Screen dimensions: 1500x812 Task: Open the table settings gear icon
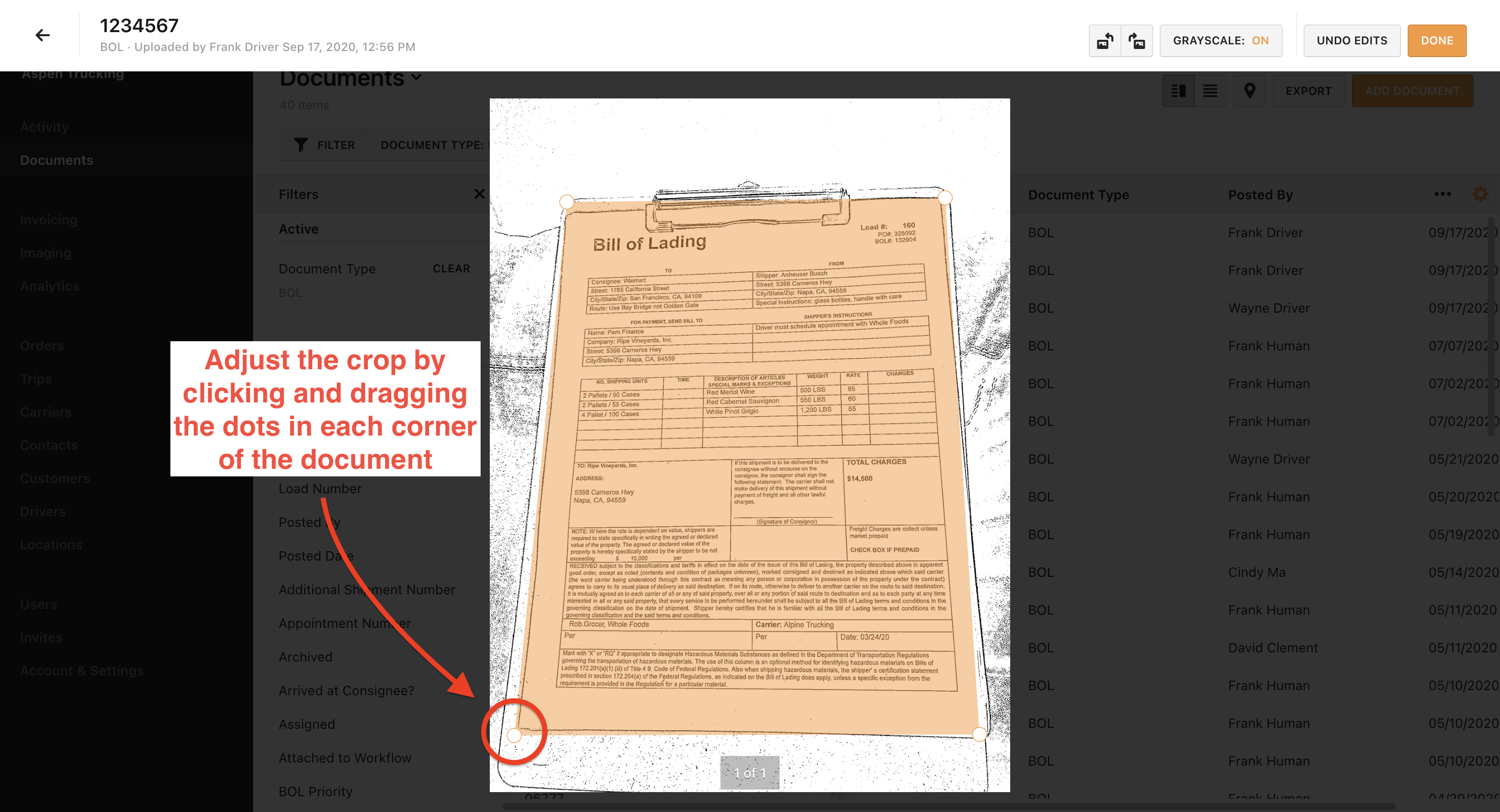pos(1480,194)
